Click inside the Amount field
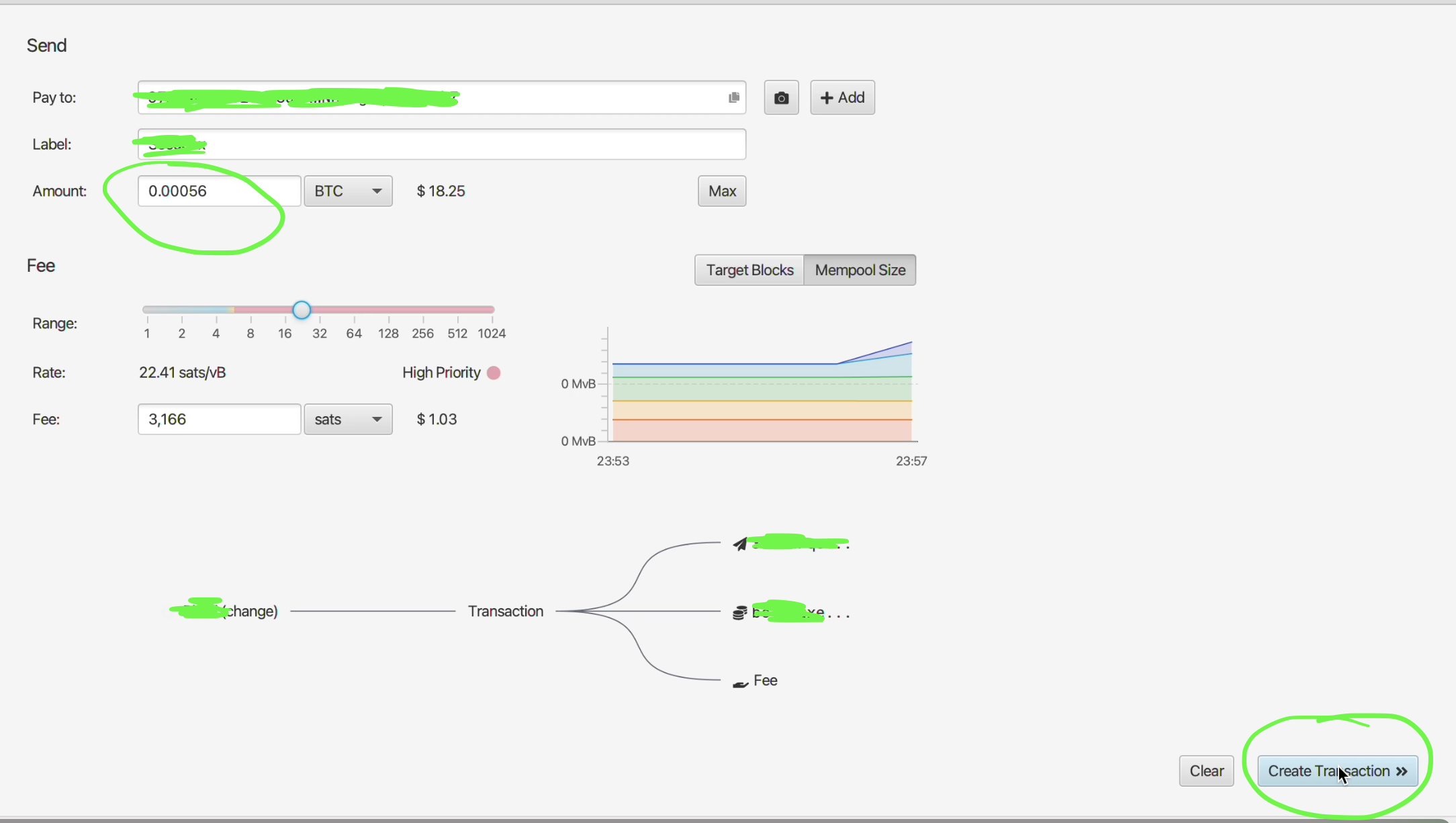Image resolution: width=1456 pixels, height=823 pixels. point(219,191)
